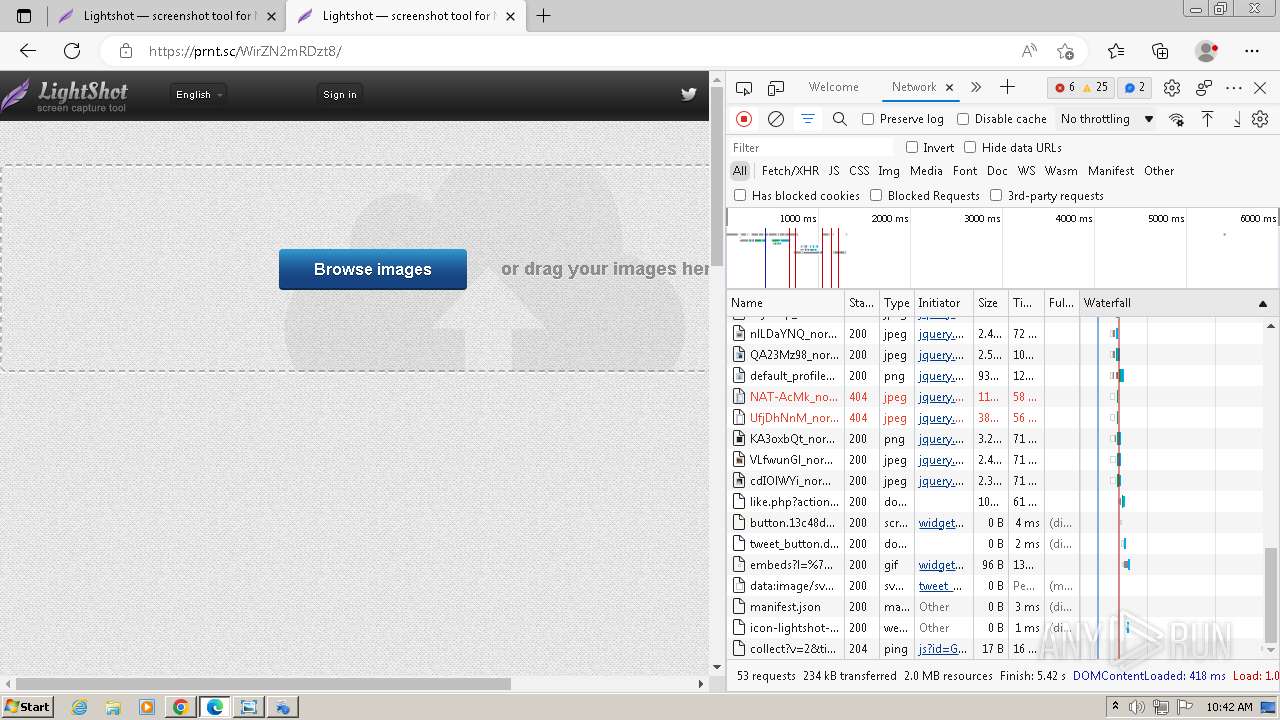Enable Disable cache checkbox

tap(963, 119)
